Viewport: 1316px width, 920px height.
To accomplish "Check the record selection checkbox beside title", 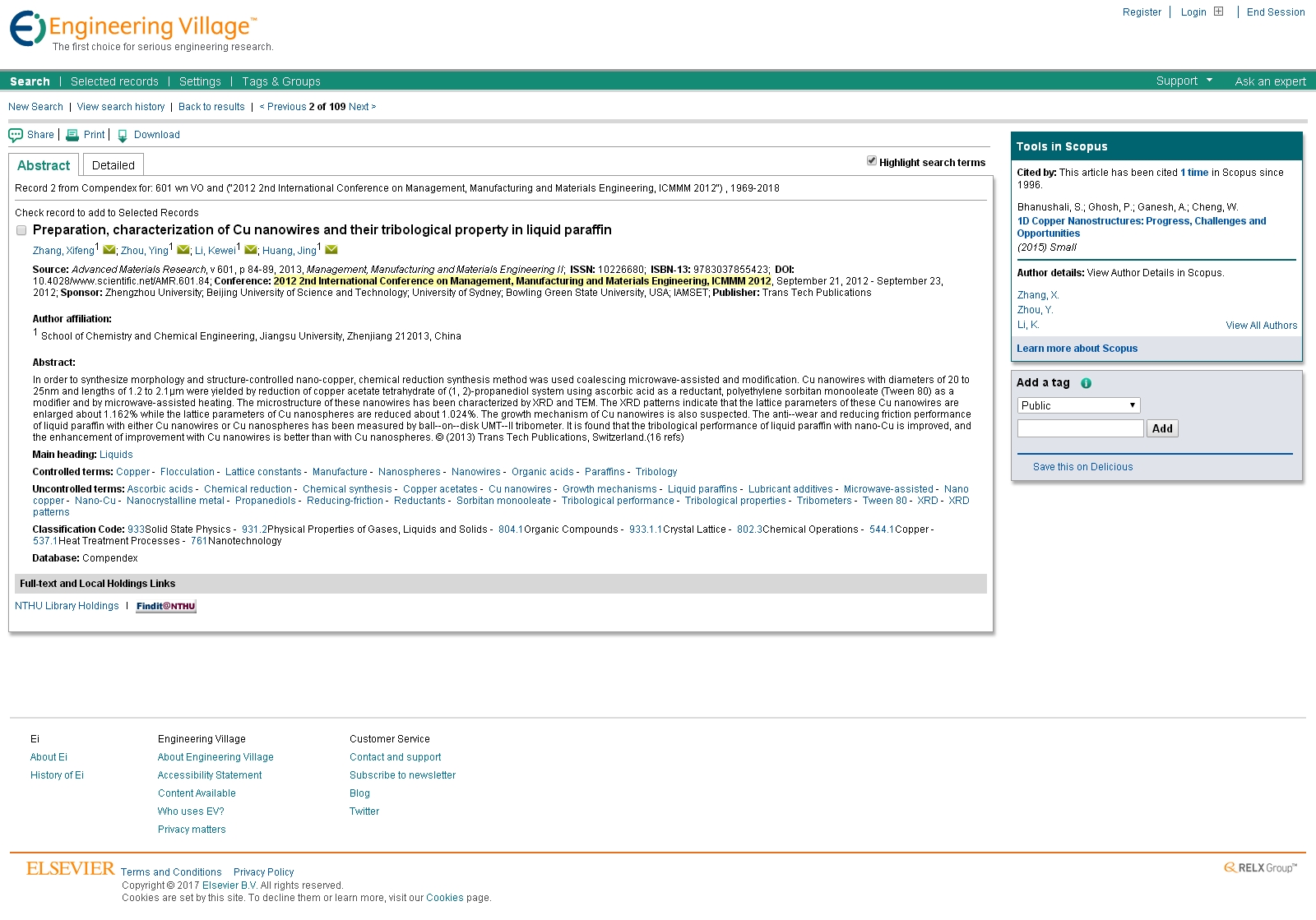I will pyautogui.click(x=21, y=230).
